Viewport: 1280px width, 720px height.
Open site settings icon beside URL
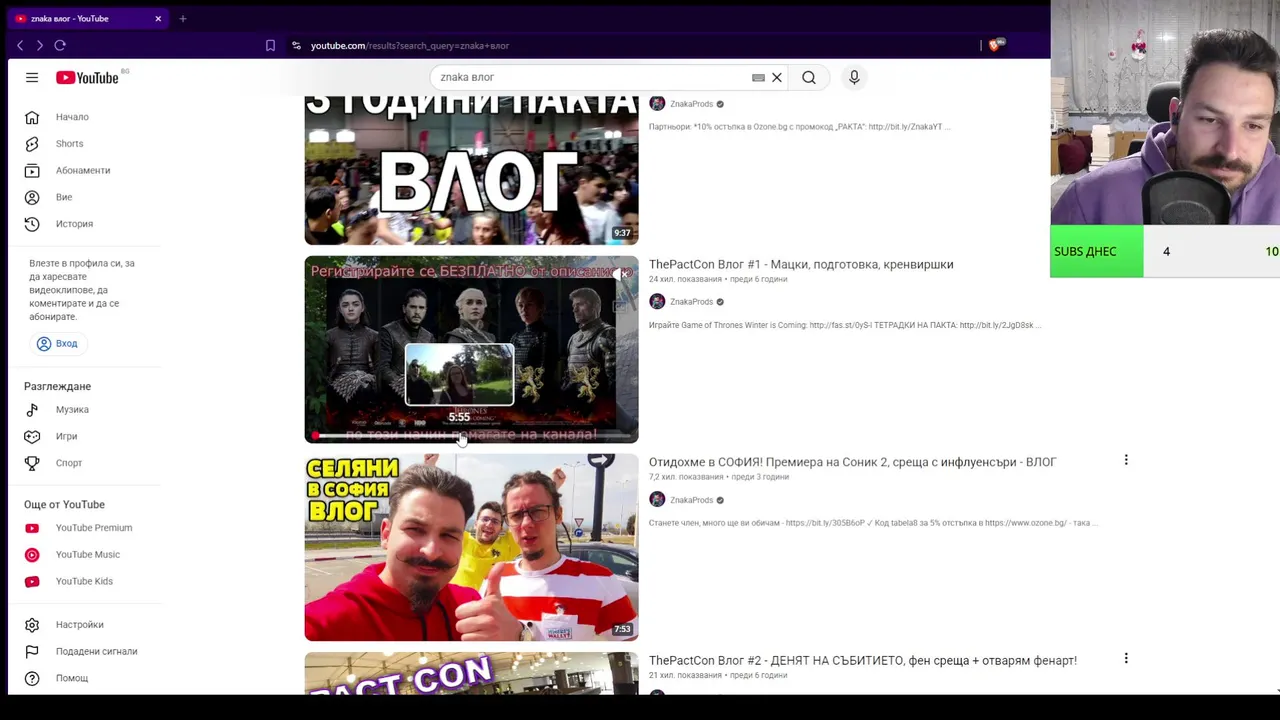296,45
